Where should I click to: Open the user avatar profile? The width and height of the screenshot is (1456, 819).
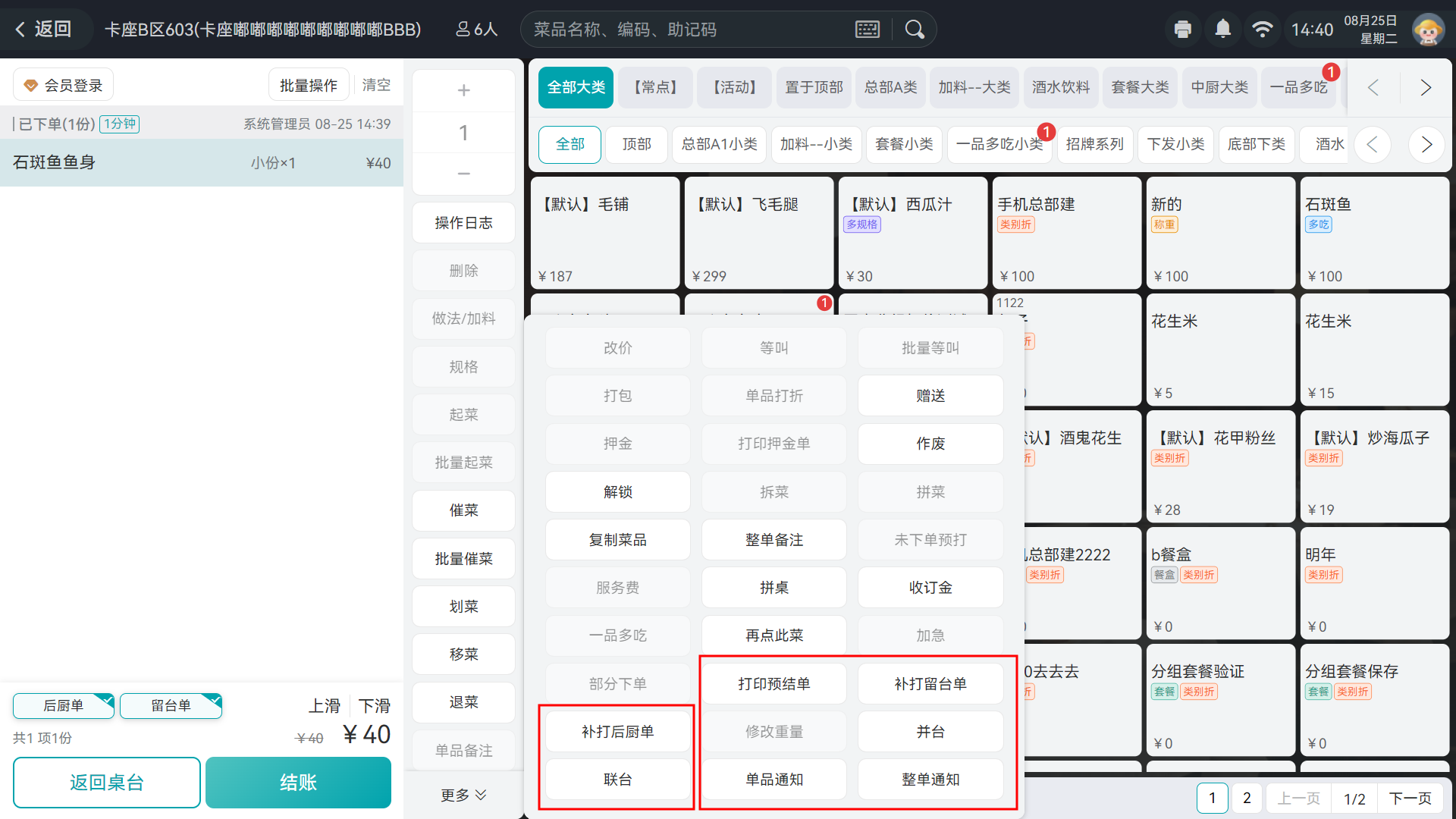pyautogui.click(x=1428, y=30)
